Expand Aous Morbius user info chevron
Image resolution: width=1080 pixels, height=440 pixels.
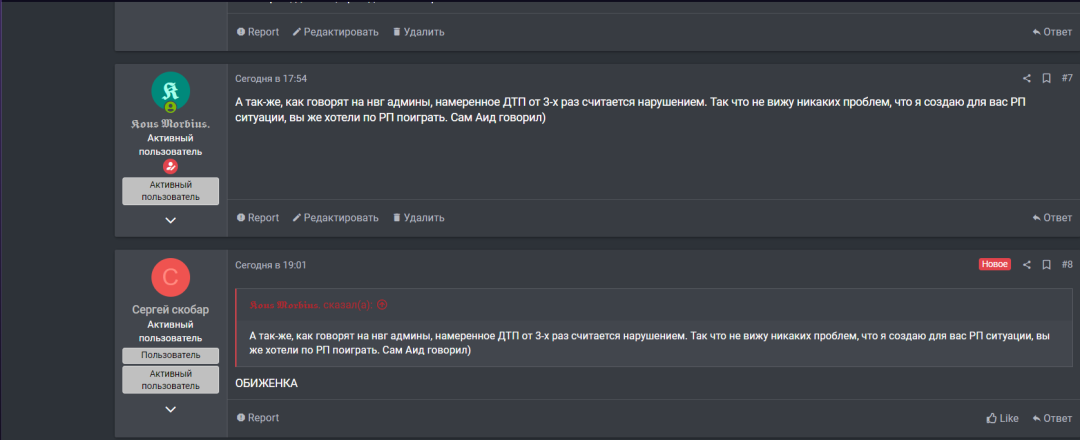[170, 220]
